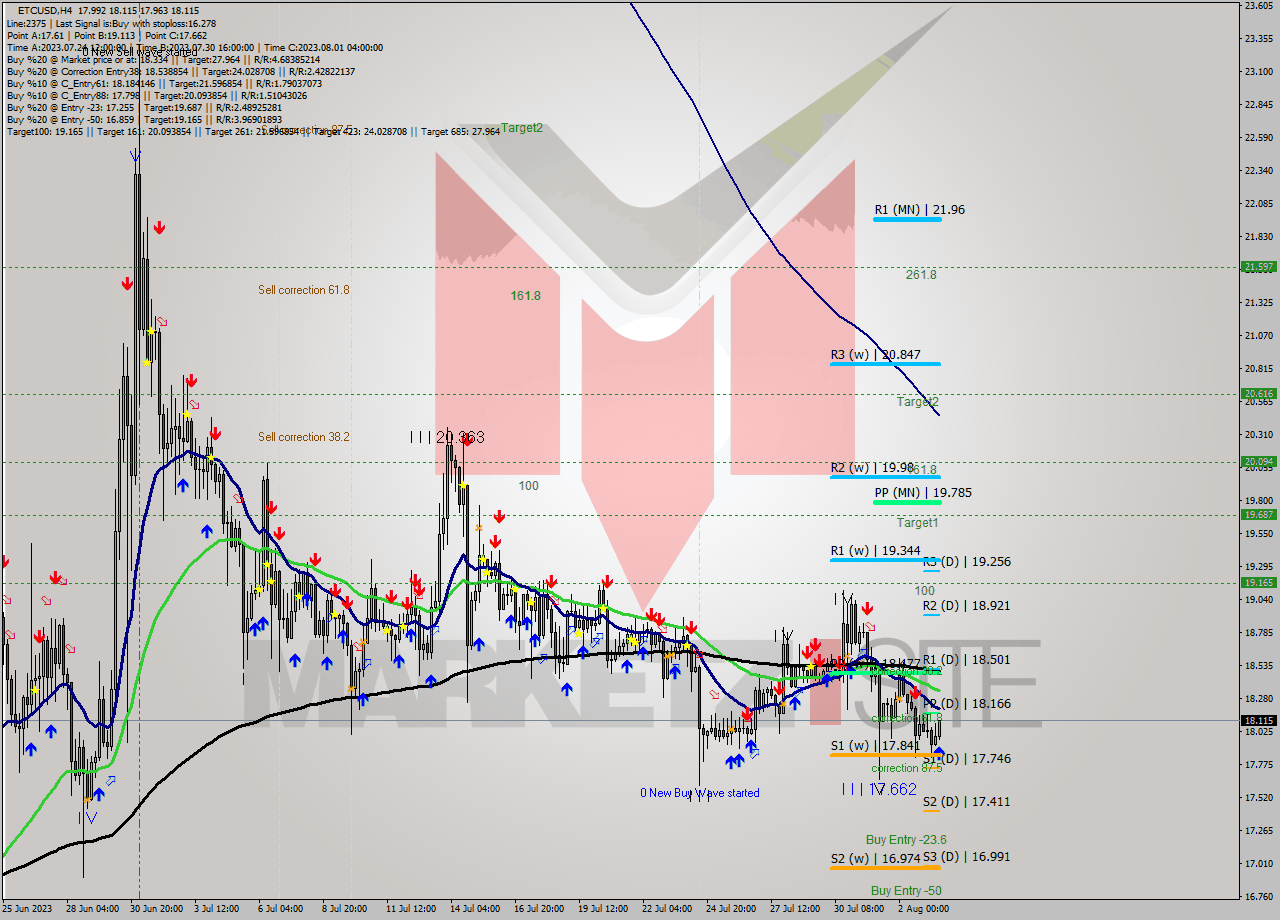Select the green 20.616 price axis tag

tap(1258, 394)
